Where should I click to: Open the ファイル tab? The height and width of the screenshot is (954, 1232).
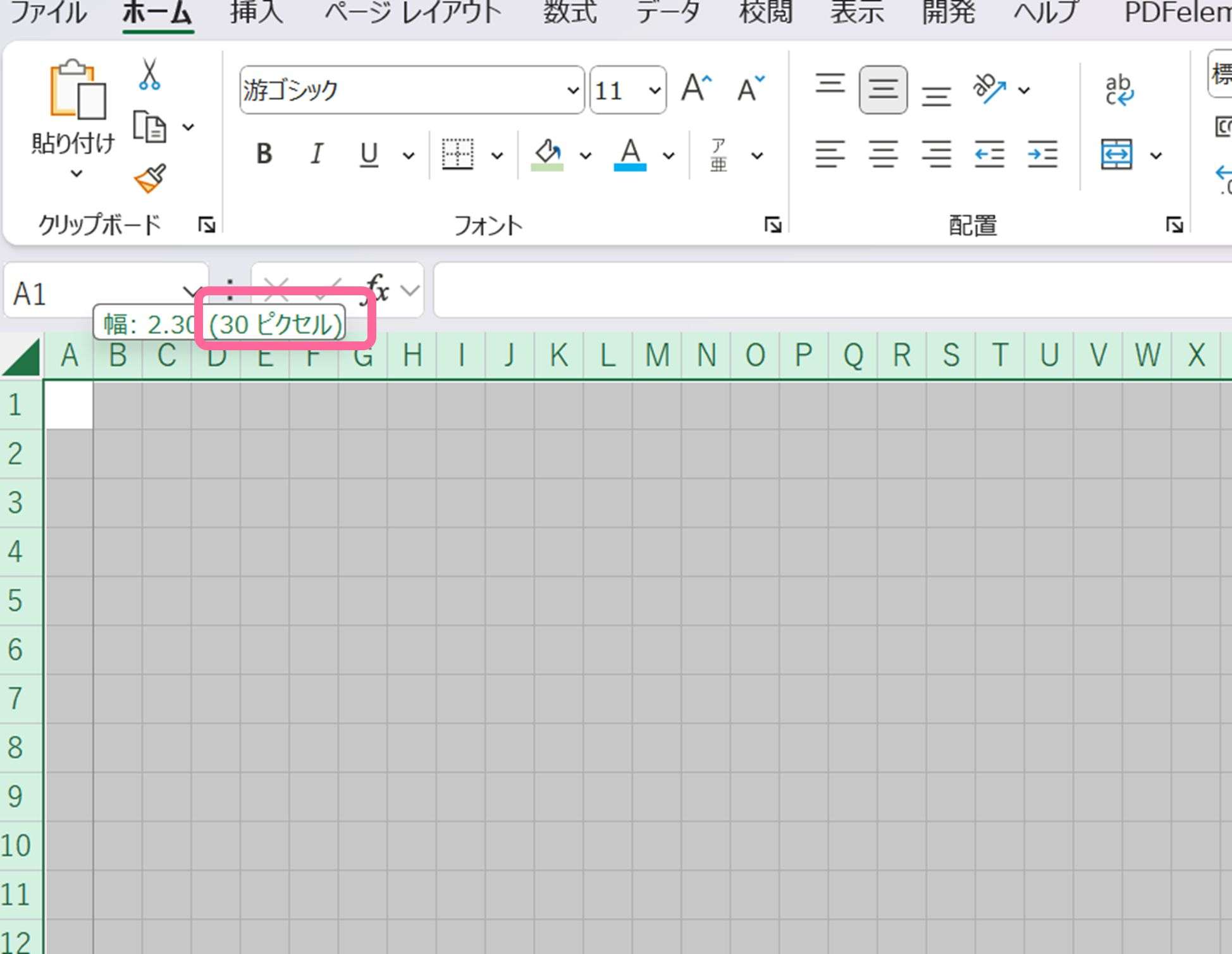[48, 12]
